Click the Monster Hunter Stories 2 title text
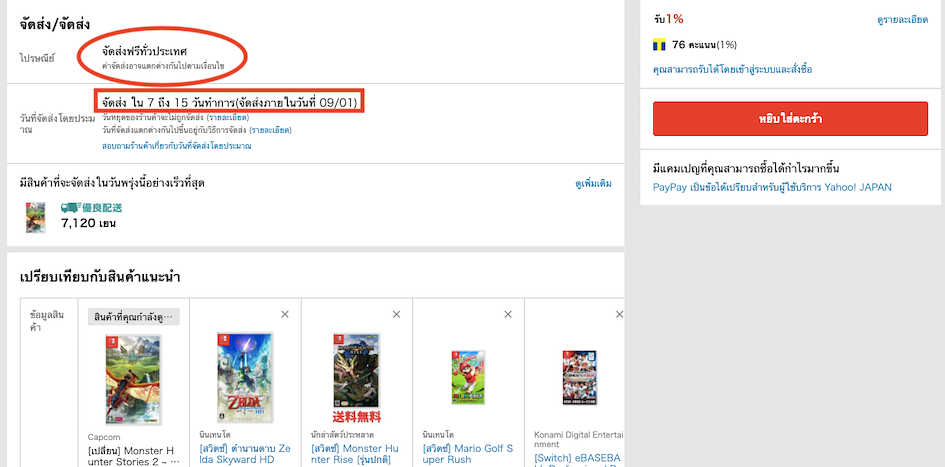Viewport: 945px width, 467px height. pos(133,456)
